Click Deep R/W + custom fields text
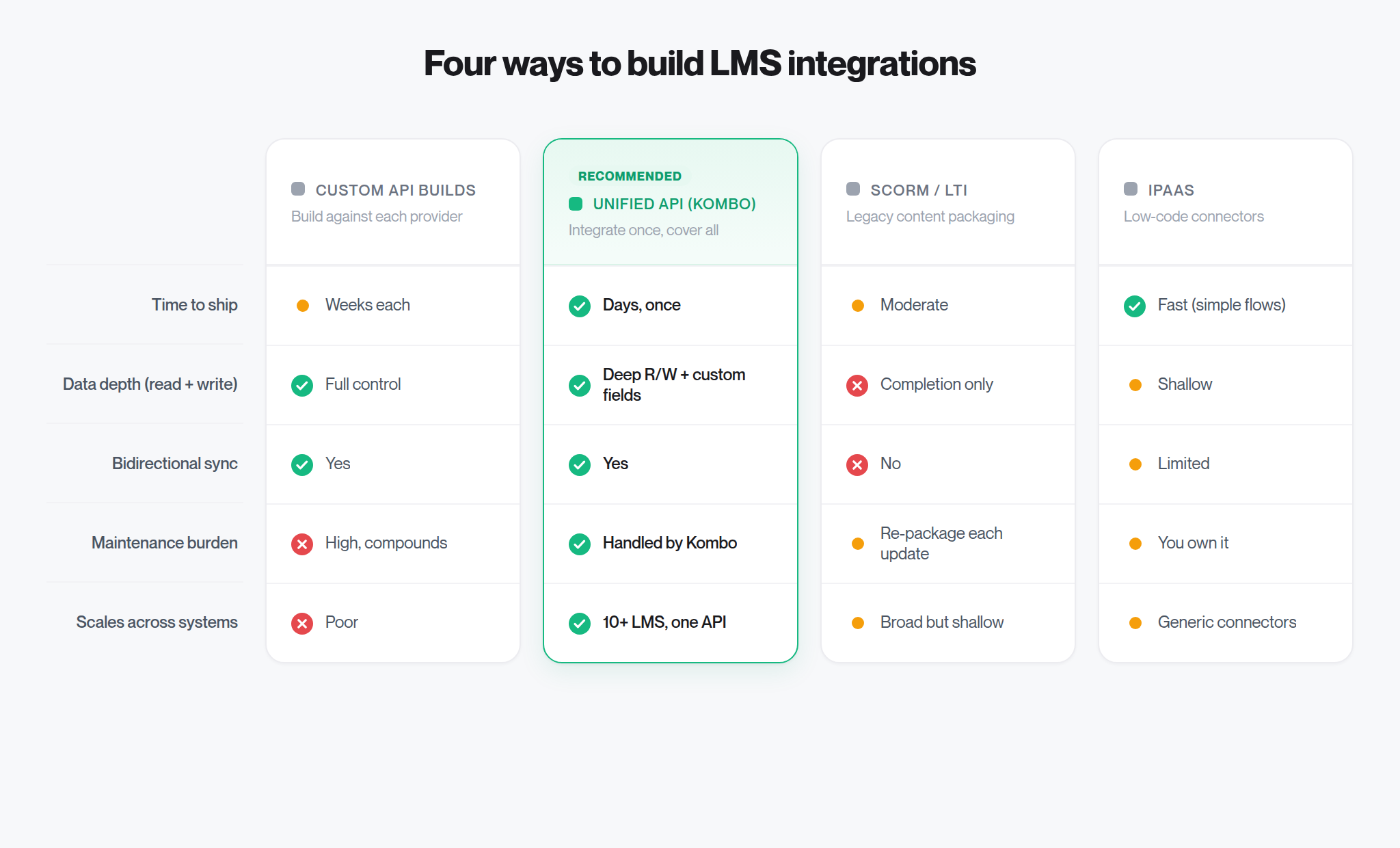1400x848 pixels. (x=674, y=385)
